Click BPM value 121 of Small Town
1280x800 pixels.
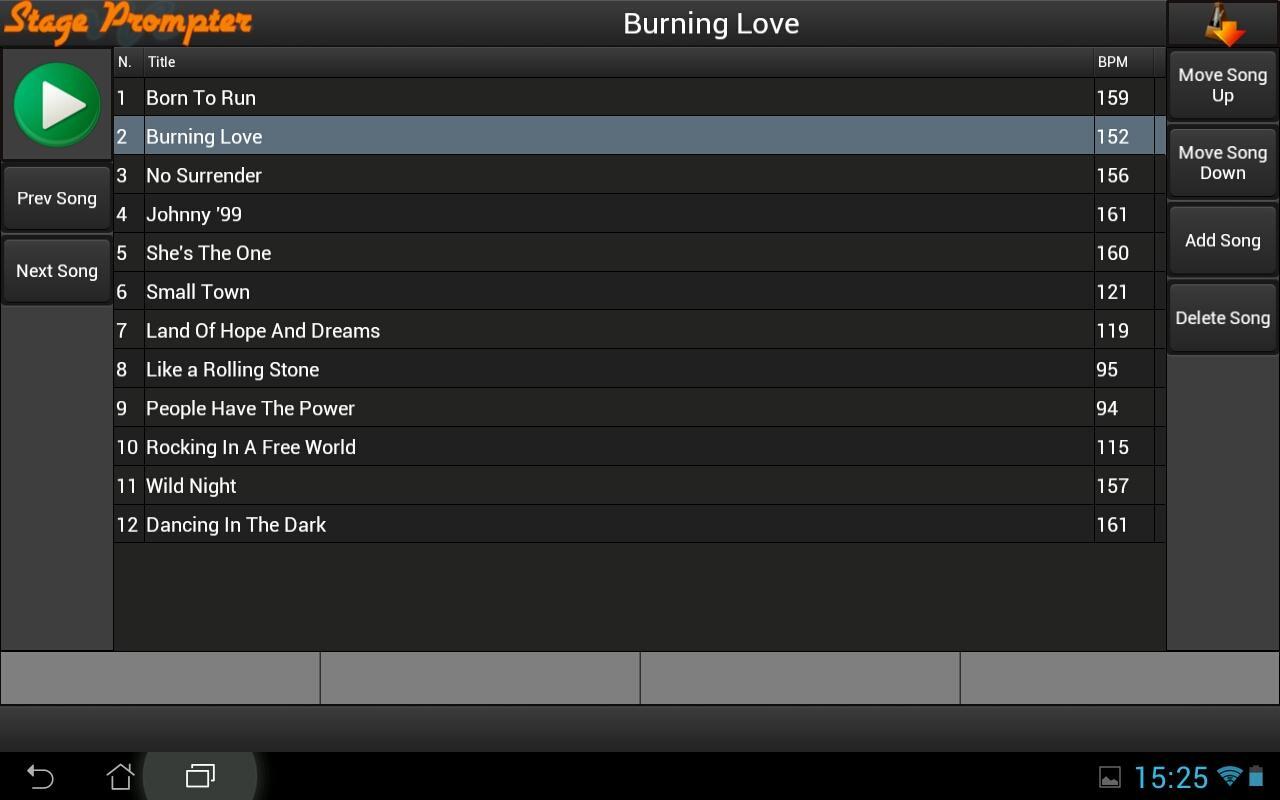[x=1112, y=292]
